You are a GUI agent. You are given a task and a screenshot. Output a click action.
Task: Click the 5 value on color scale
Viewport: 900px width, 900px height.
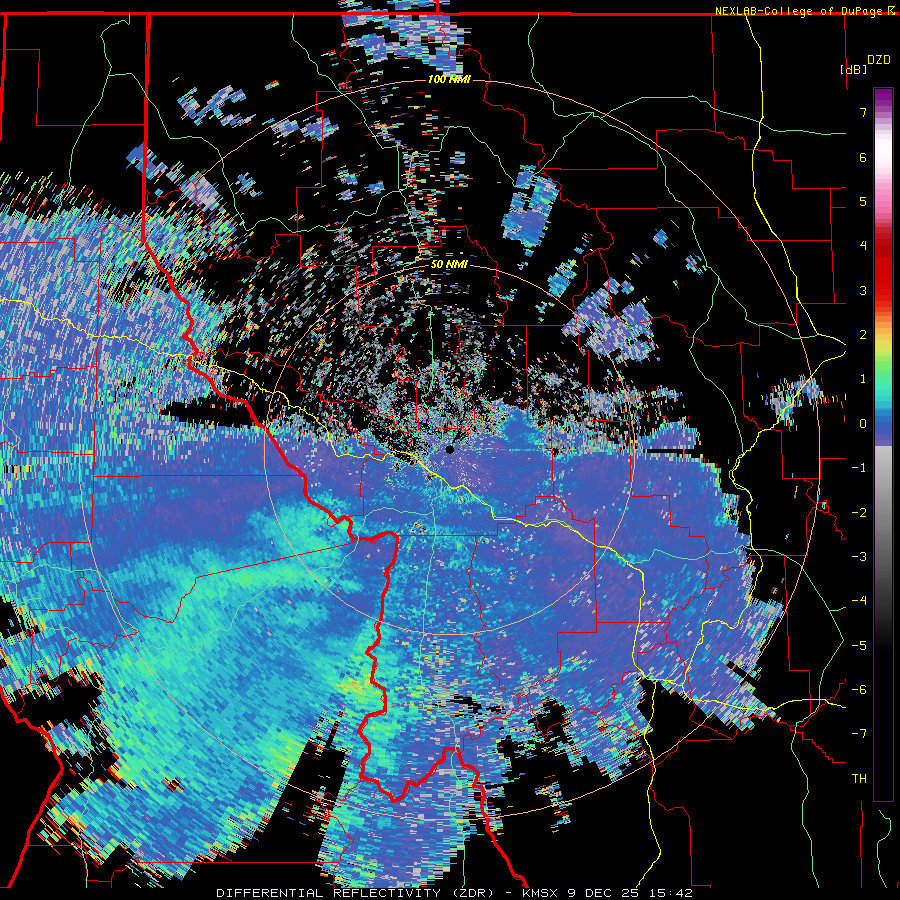click(x=863, y=201)
